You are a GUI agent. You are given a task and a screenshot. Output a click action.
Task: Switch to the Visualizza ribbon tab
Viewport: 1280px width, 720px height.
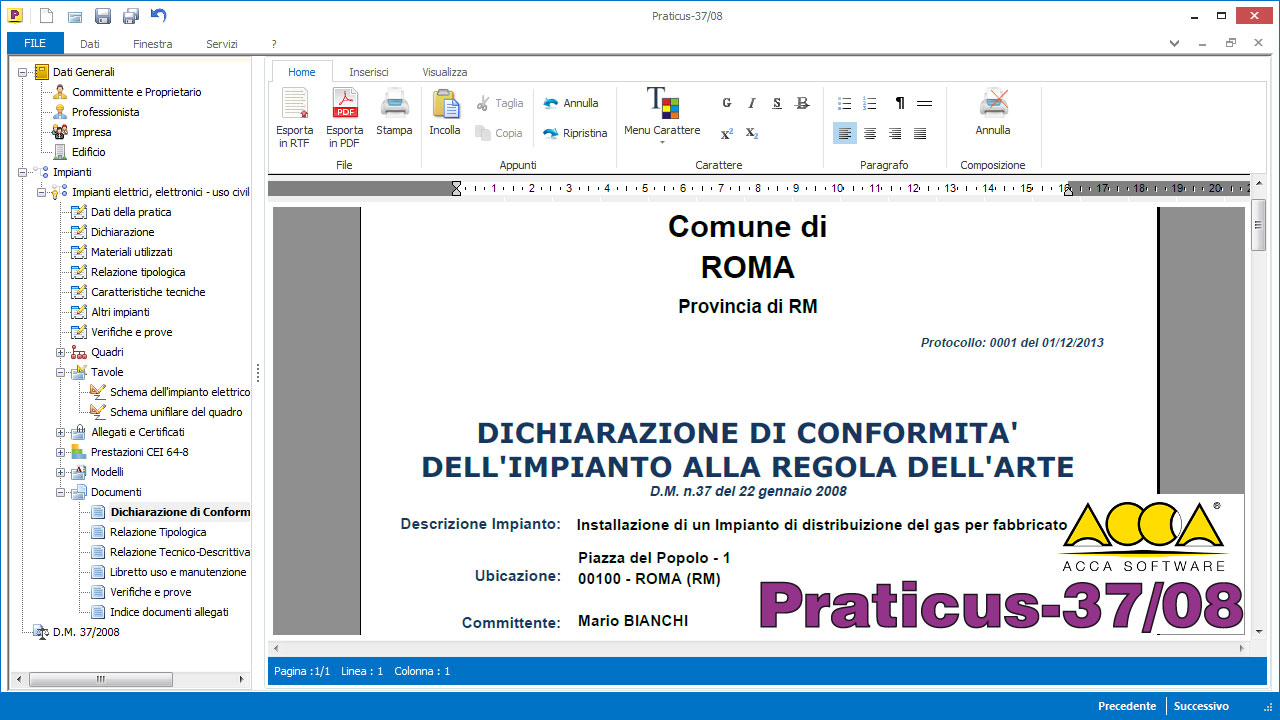pos(444,72)
